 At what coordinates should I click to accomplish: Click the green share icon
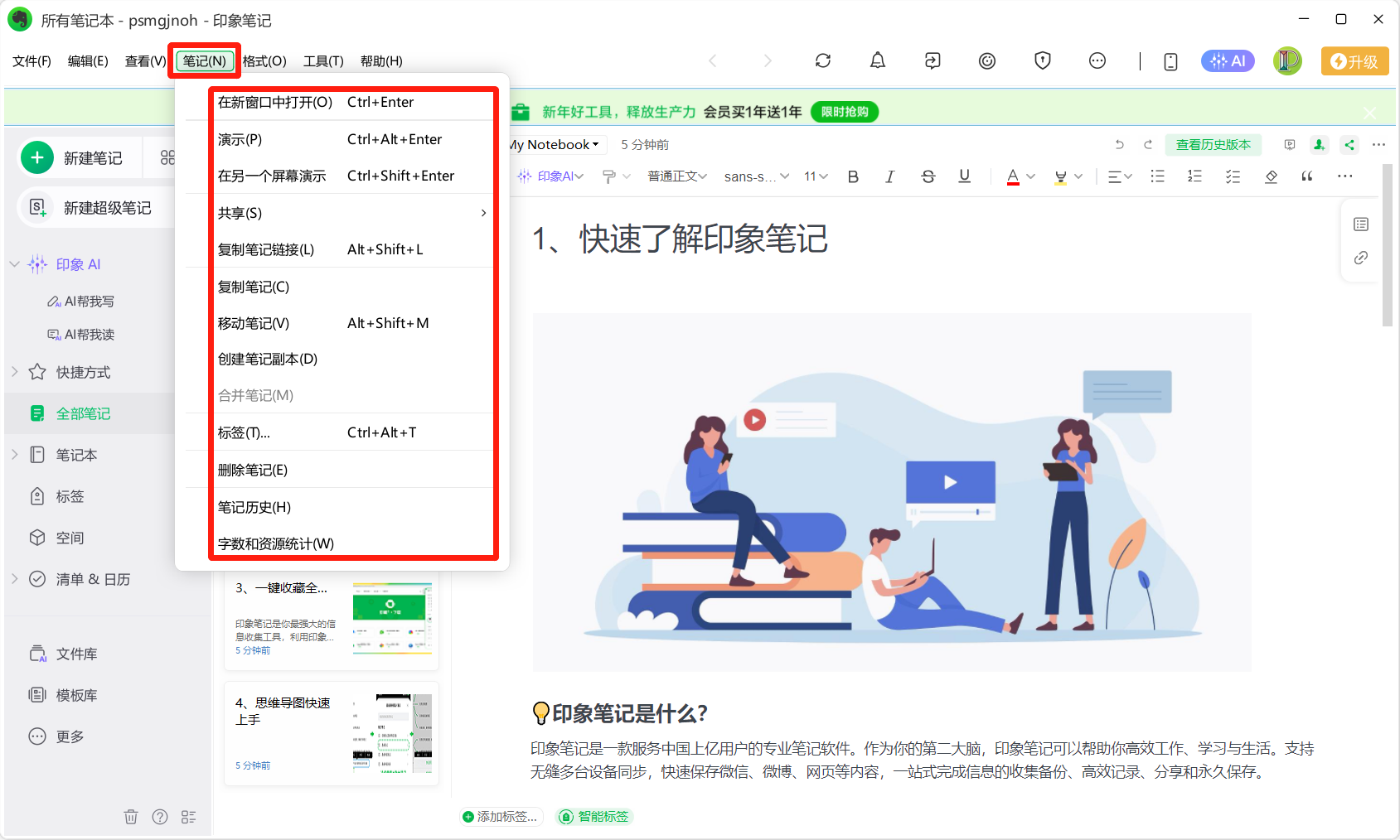1349,144
